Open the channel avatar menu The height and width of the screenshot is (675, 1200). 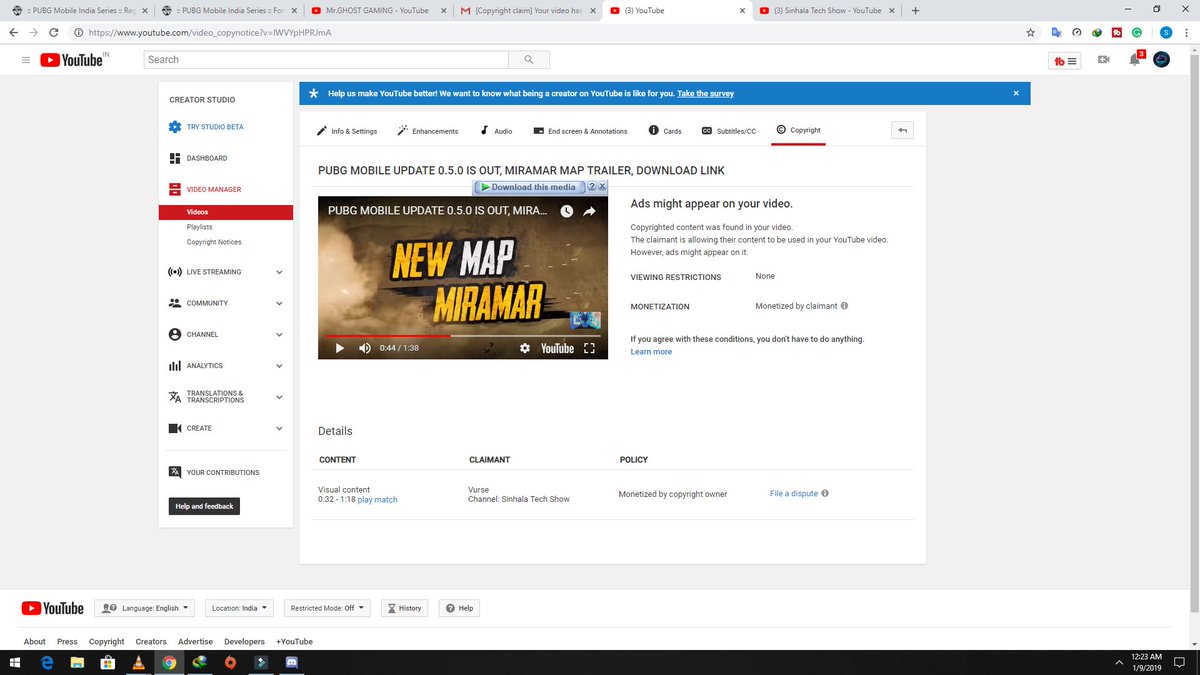click(1161, 60)
